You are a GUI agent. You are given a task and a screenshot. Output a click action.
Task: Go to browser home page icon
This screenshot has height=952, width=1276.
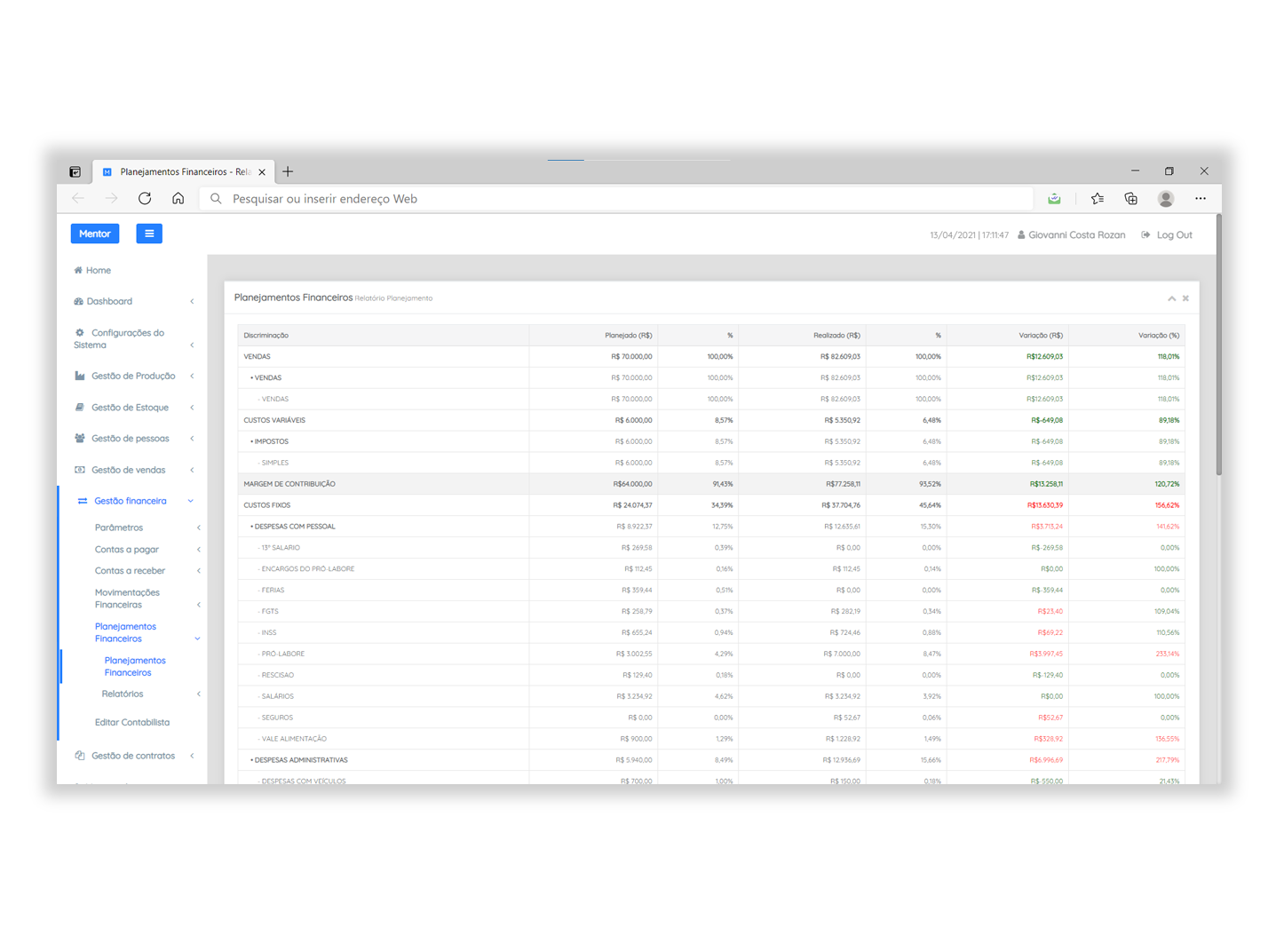coord(178,199)
